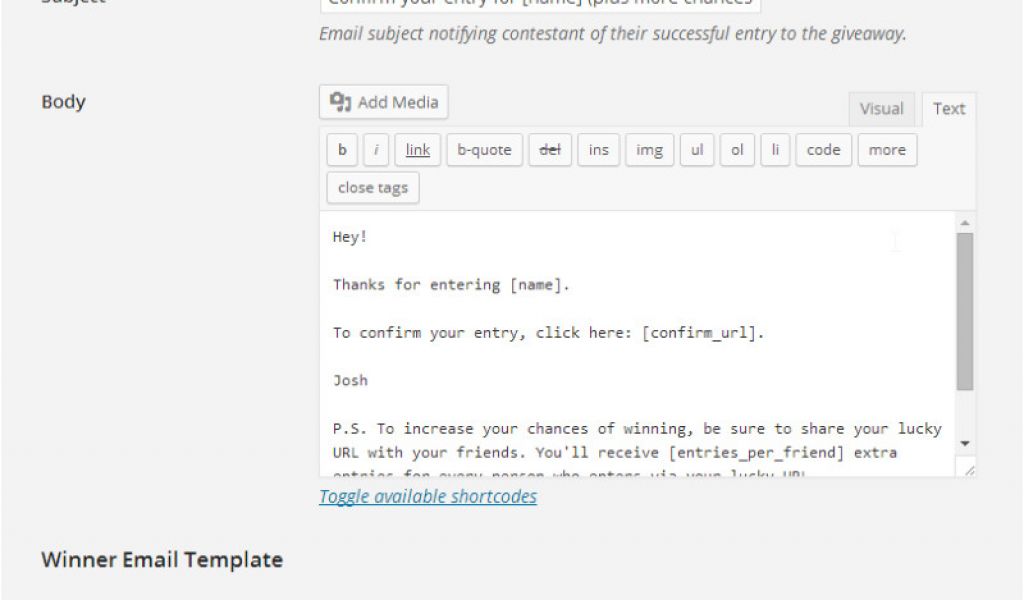The width and height of the screenshot is (1024, 600).
Task: Click the ins quicktag button
Action: click(x=598, y=150)
